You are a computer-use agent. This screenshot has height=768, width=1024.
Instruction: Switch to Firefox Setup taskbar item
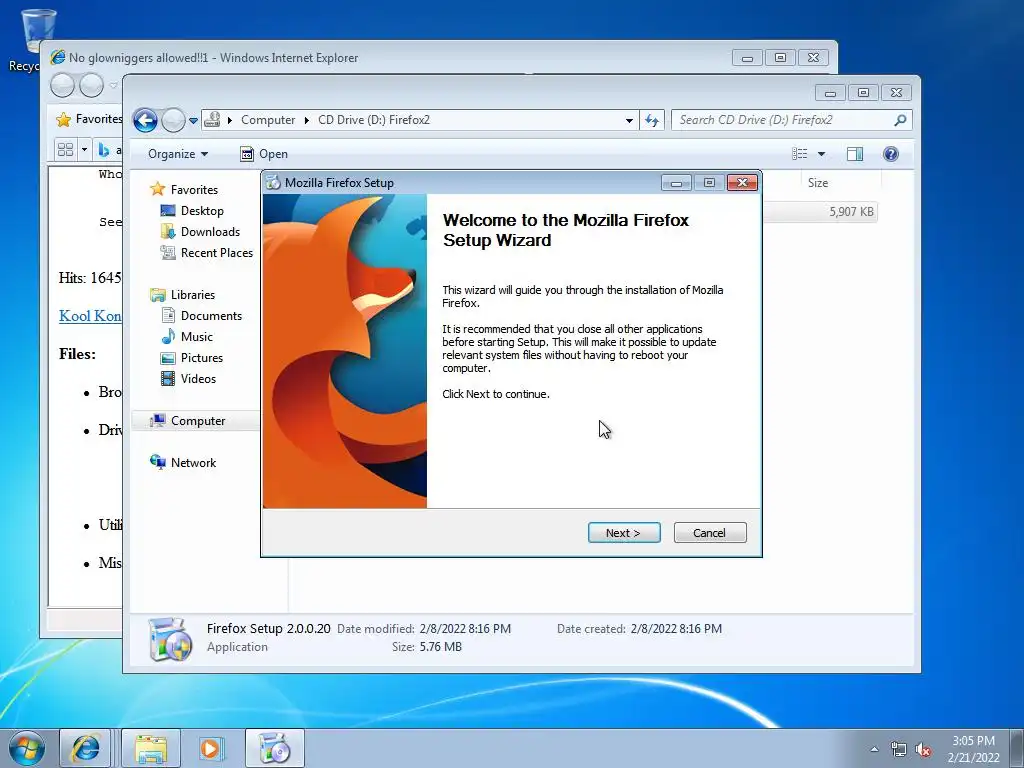(x=274, y=748)
